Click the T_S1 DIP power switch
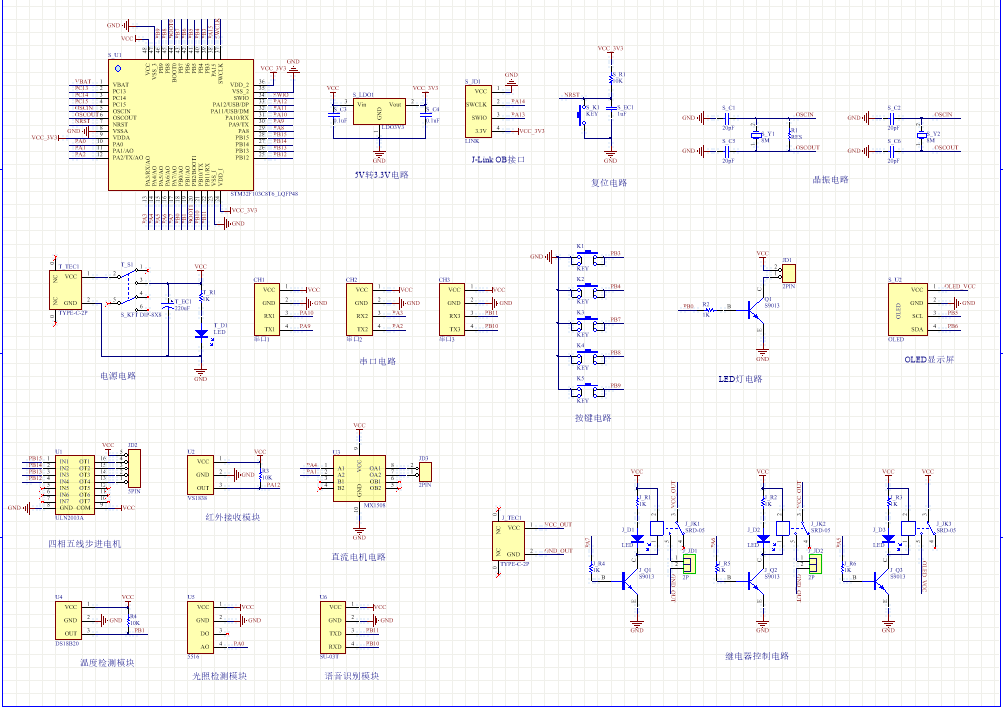Viewport: 1003px width, 707px height. 129,287
